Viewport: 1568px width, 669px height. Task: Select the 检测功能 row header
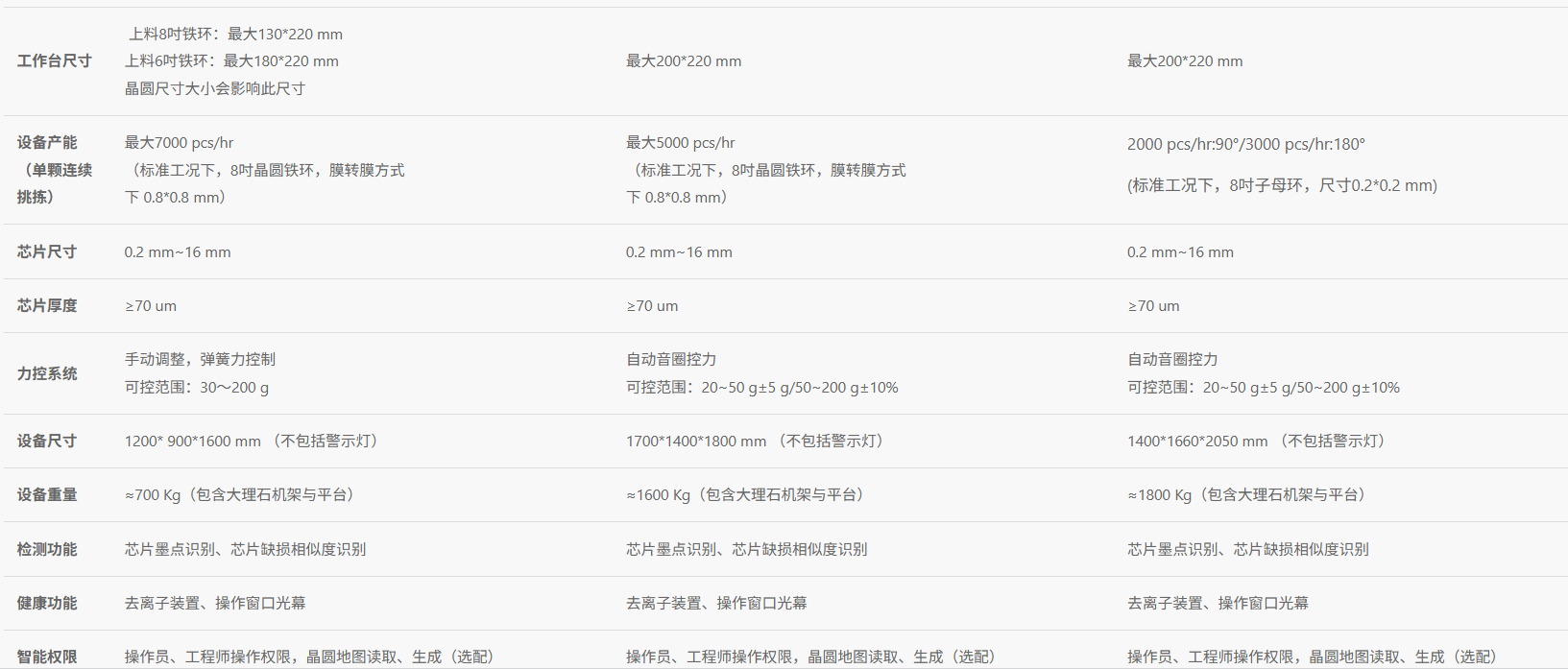tap(47, 550)
